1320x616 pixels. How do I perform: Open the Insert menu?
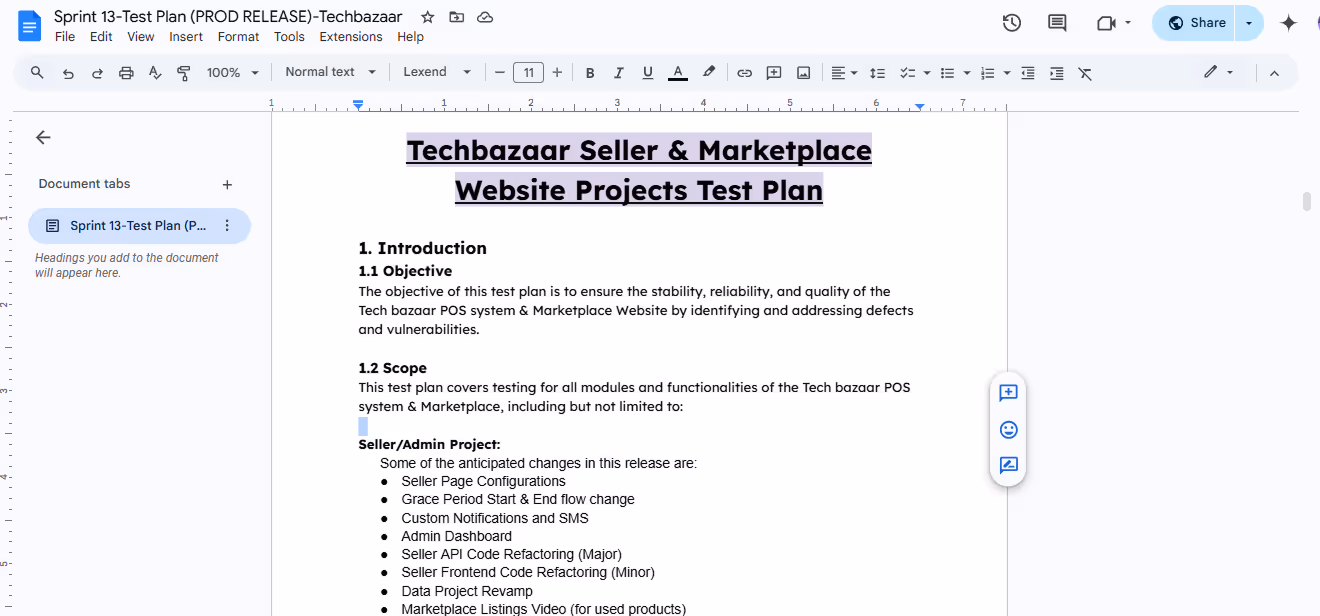point(186,37)
